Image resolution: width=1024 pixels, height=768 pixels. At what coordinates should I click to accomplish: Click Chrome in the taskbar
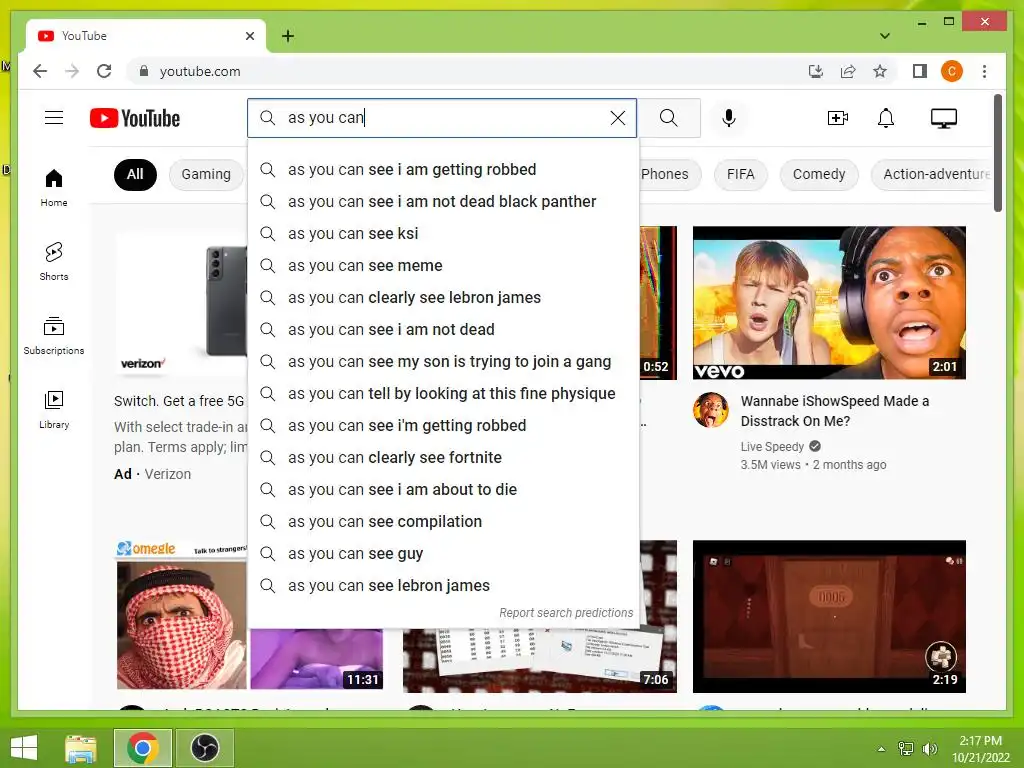pyautogui.click(x=143, y=748)
